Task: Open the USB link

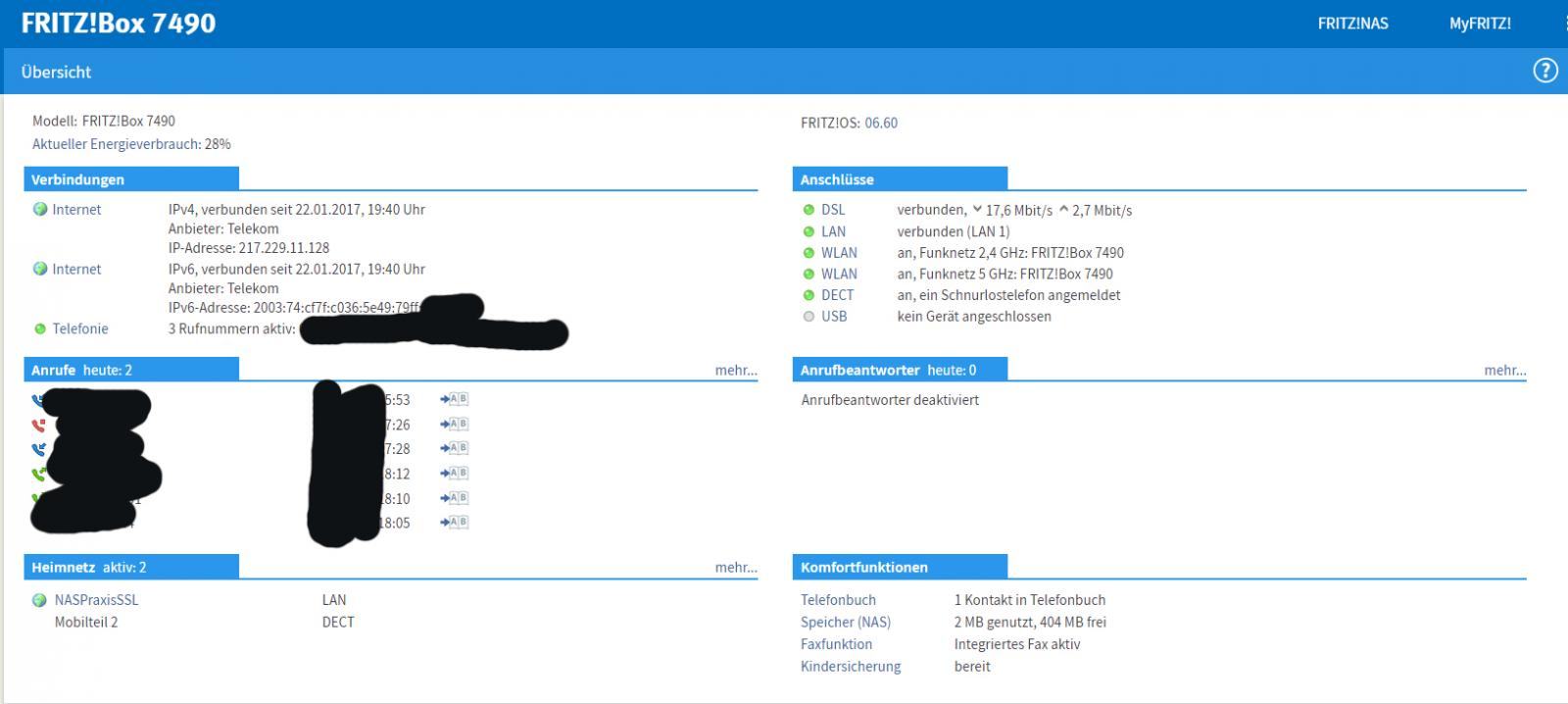Action: 834,317
